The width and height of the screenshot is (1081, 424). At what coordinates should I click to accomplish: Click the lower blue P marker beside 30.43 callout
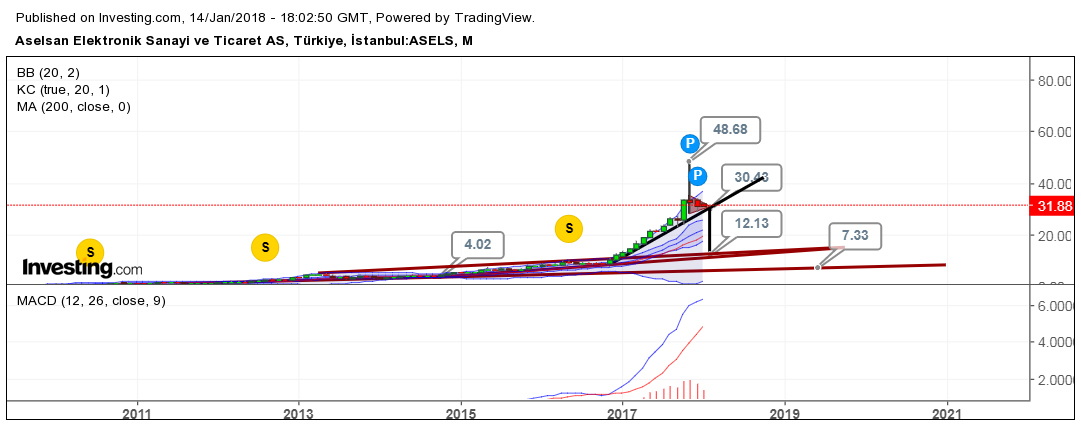(x=698, y=176)
